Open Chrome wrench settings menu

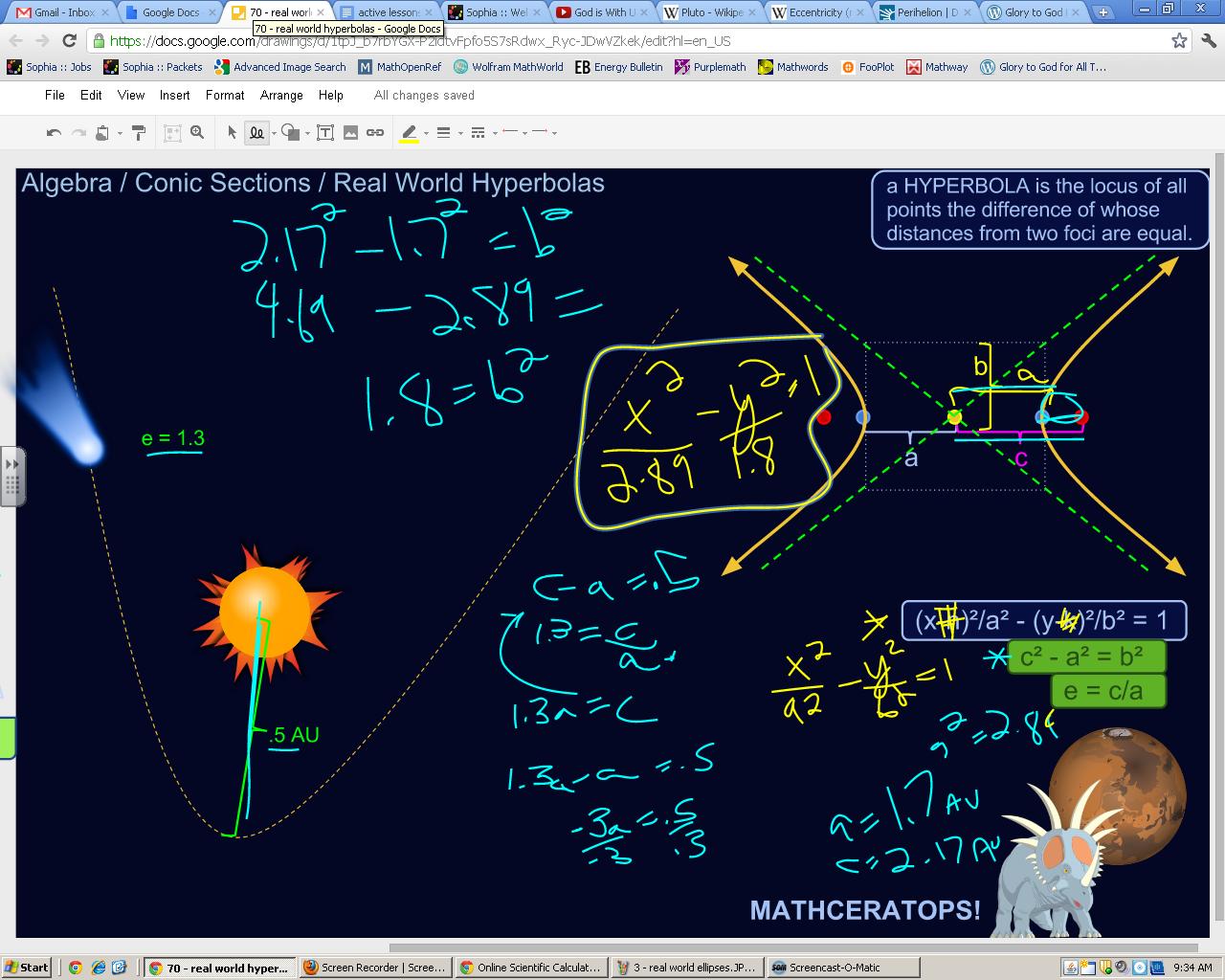tap(1208, 40)
